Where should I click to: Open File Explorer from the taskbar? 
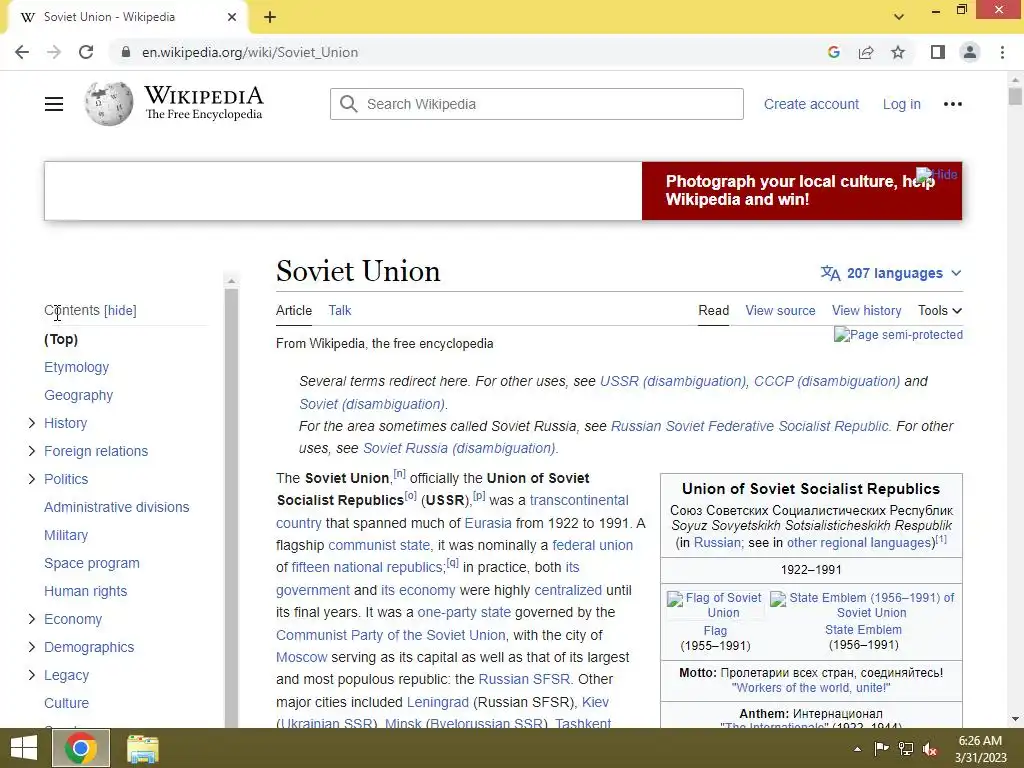click(142, 748)
